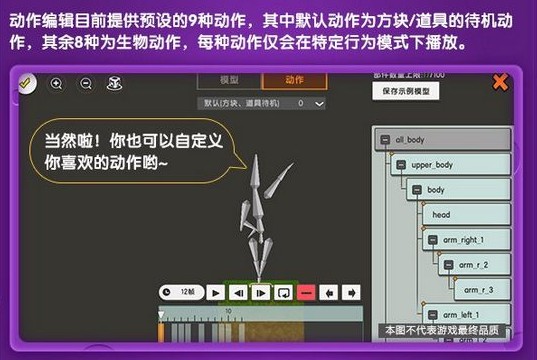Select the head part in tree
This screenshot has height=360, width=537.
pos(466,215)
